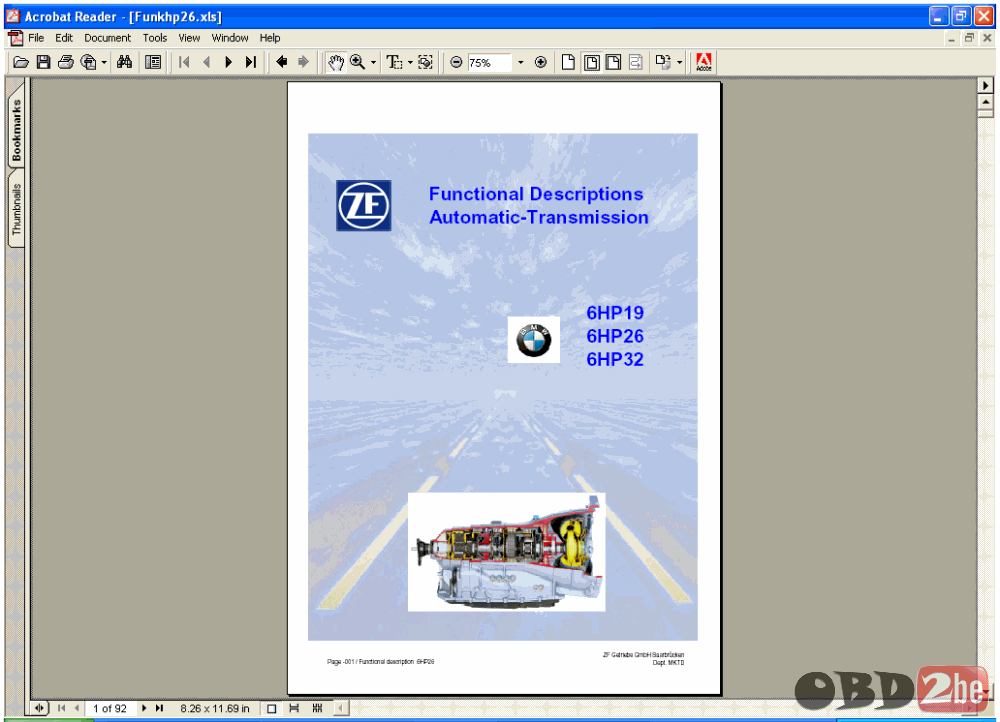Print the document using the printer icon

click(x=66, y=62)
